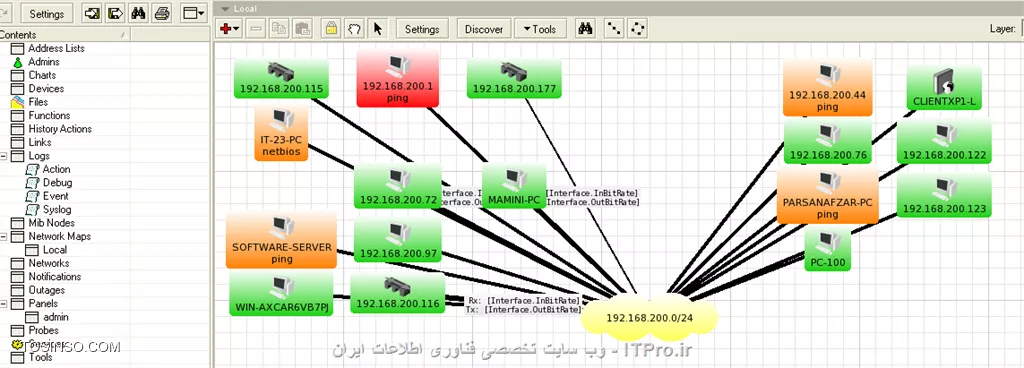This screenshot has height=368, width=1024.
Task: Open Address Lists in Contents tree
Action: (x=56, y=48)
